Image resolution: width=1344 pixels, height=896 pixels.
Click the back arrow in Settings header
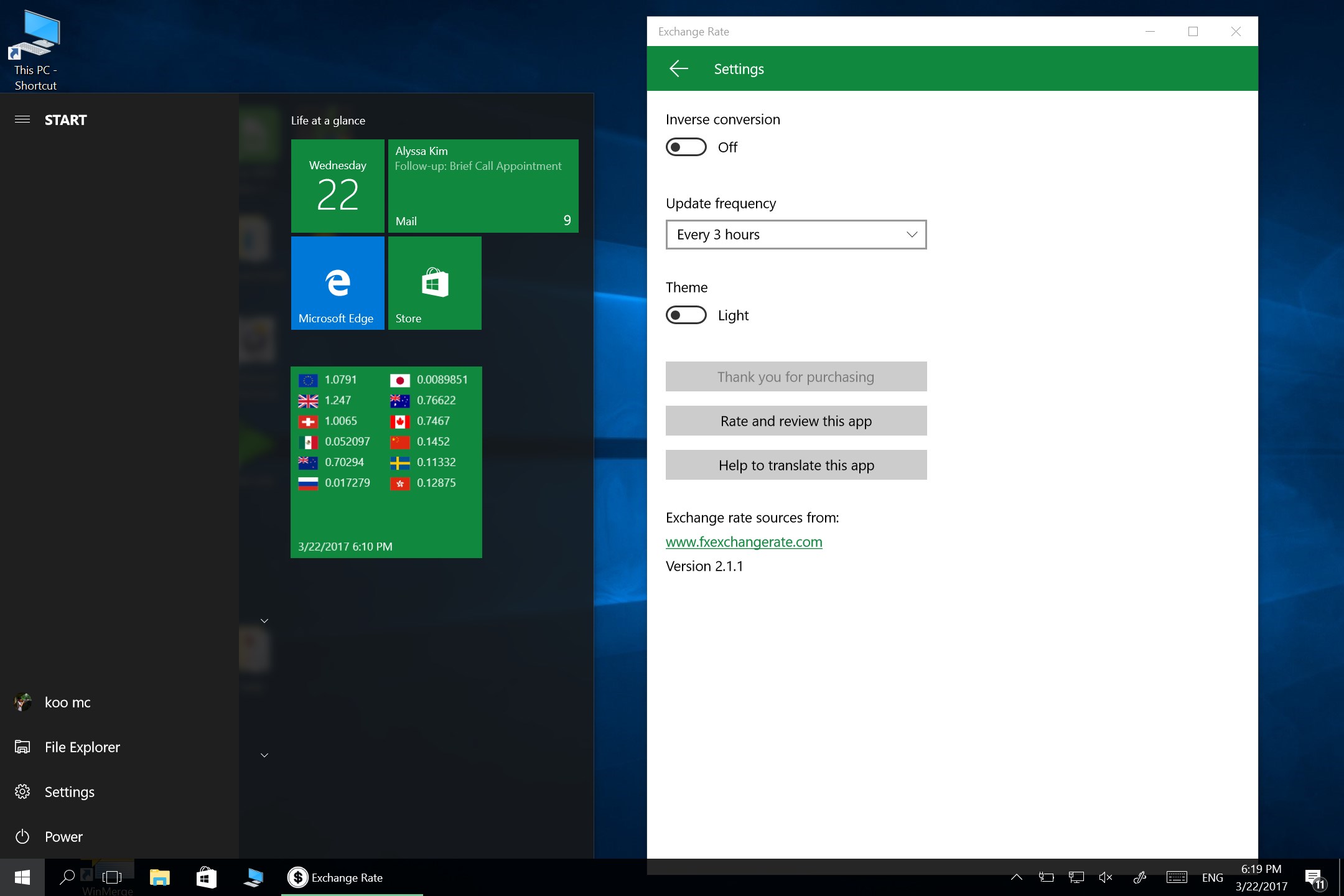click(x=678, y=68)
